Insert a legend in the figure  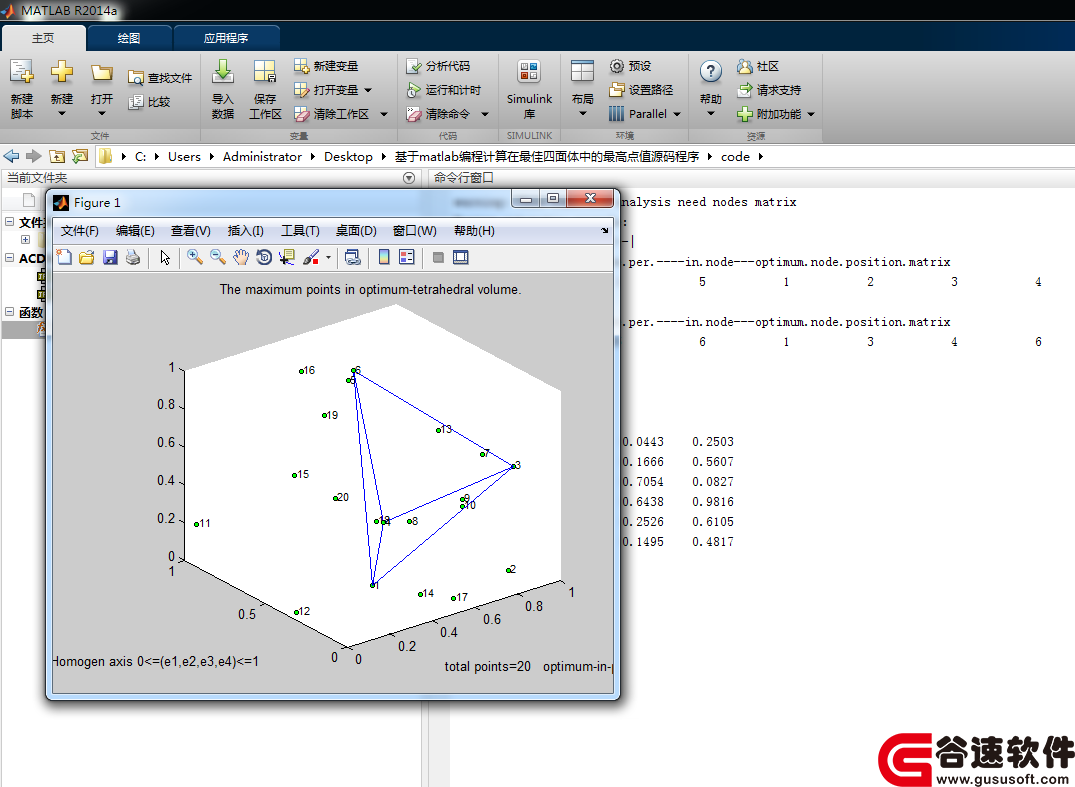(x=407, y=258)
